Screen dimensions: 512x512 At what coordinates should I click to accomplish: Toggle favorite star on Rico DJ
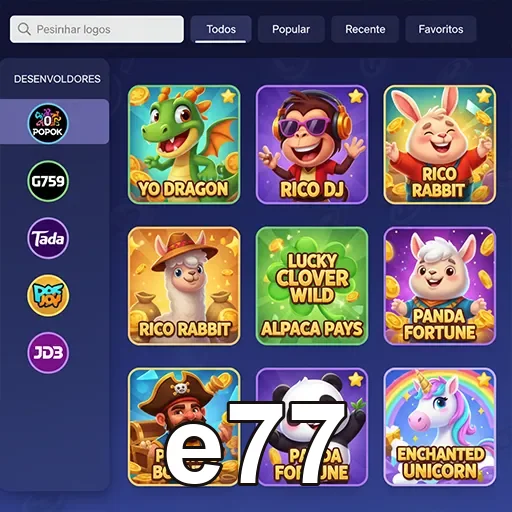click(356, 96)
